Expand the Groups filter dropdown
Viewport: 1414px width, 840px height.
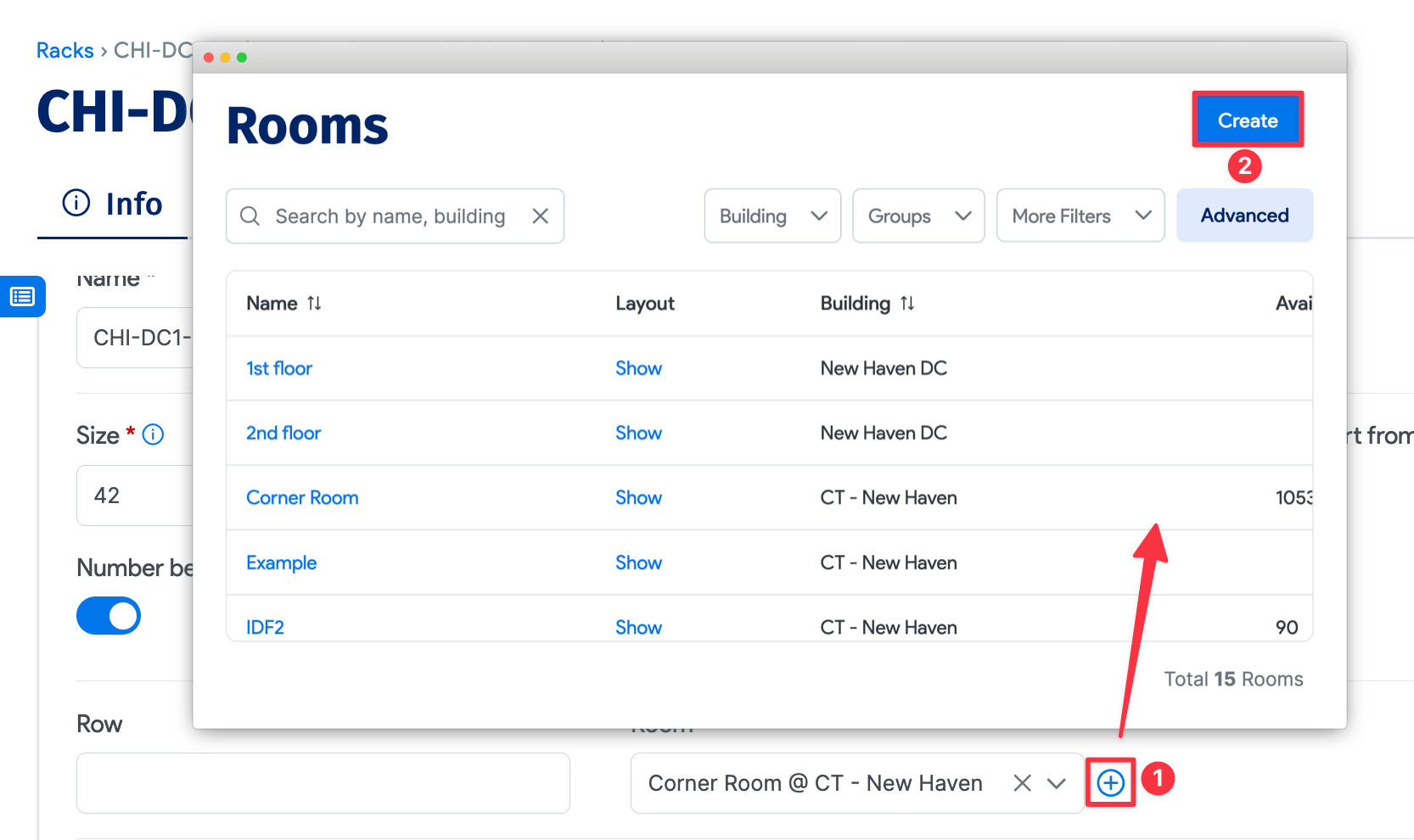coord(918,216)
